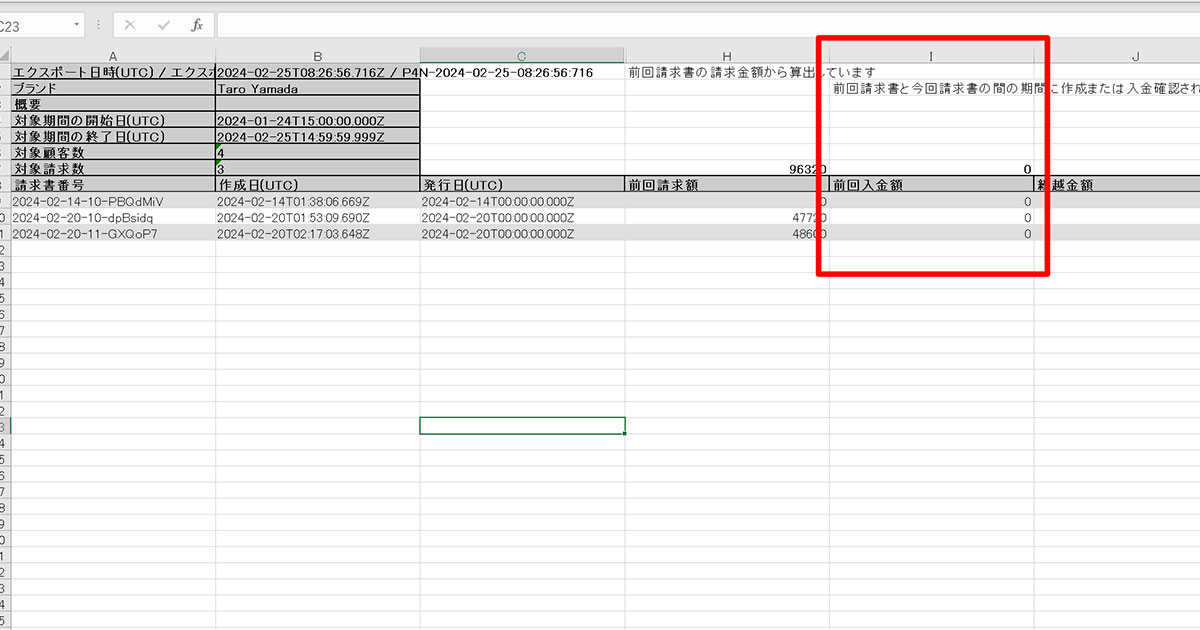Select the cell starting 2024-02-25T08:26:56.716Z
Viewport: 1200px width, 630px height.
[x=318, y=72]
